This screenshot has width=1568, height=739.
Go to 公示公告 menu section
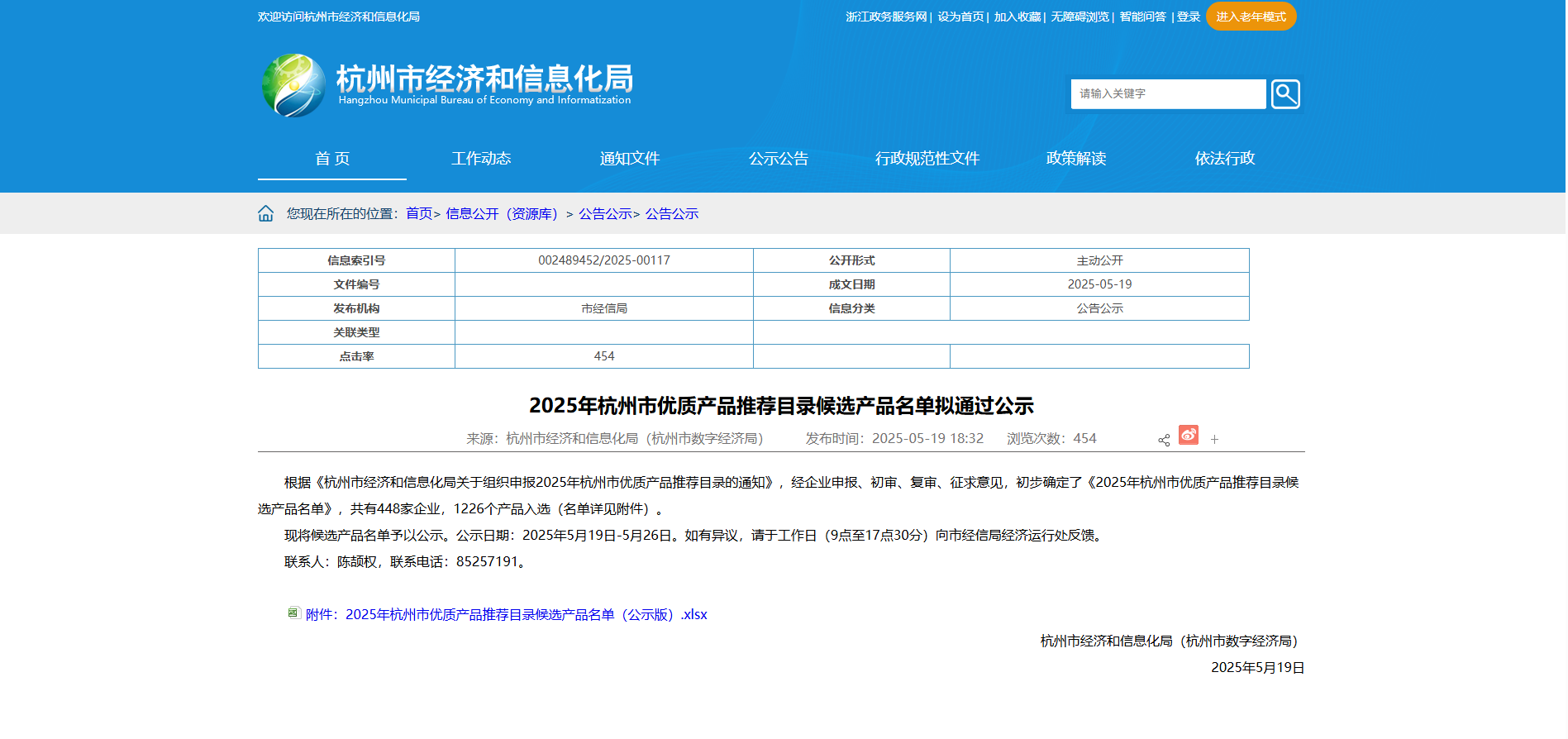click(x=779, y=159)
